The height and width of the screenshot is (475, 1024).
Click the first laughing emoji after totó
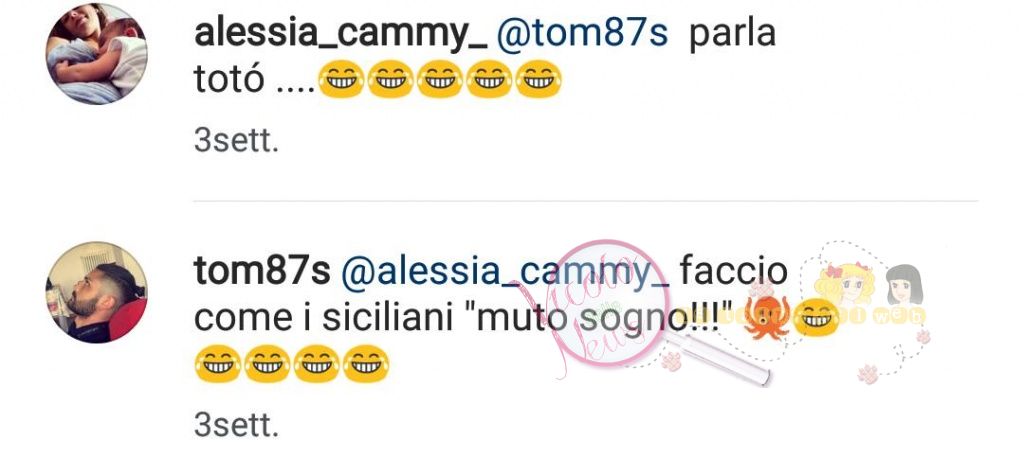tap(341, 80)
